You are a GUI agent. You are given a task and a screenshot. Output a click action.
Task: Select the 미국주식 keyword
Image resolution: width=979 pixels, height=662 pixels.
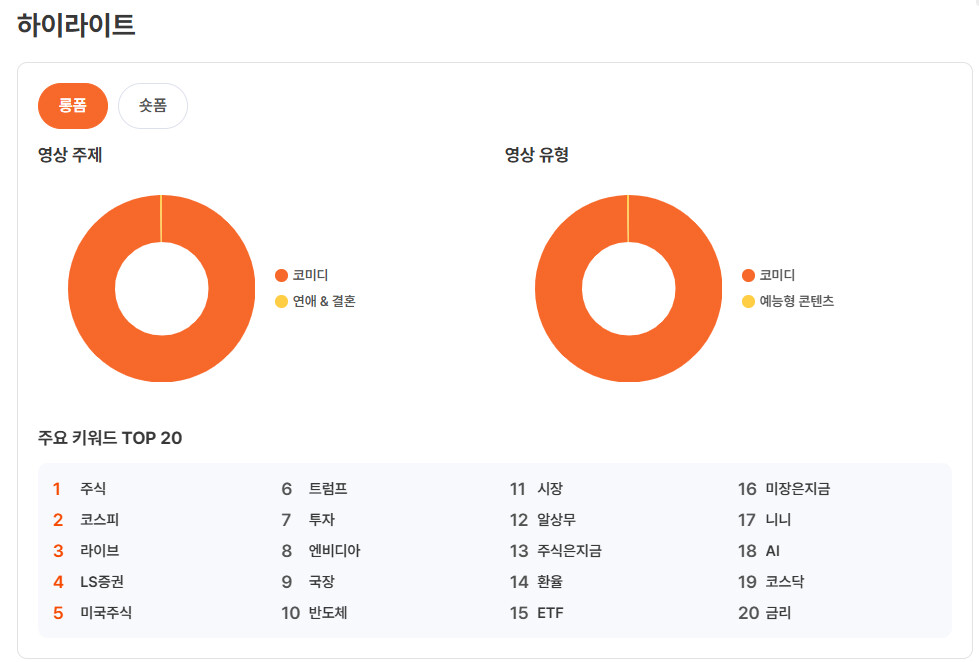point(106,613)
